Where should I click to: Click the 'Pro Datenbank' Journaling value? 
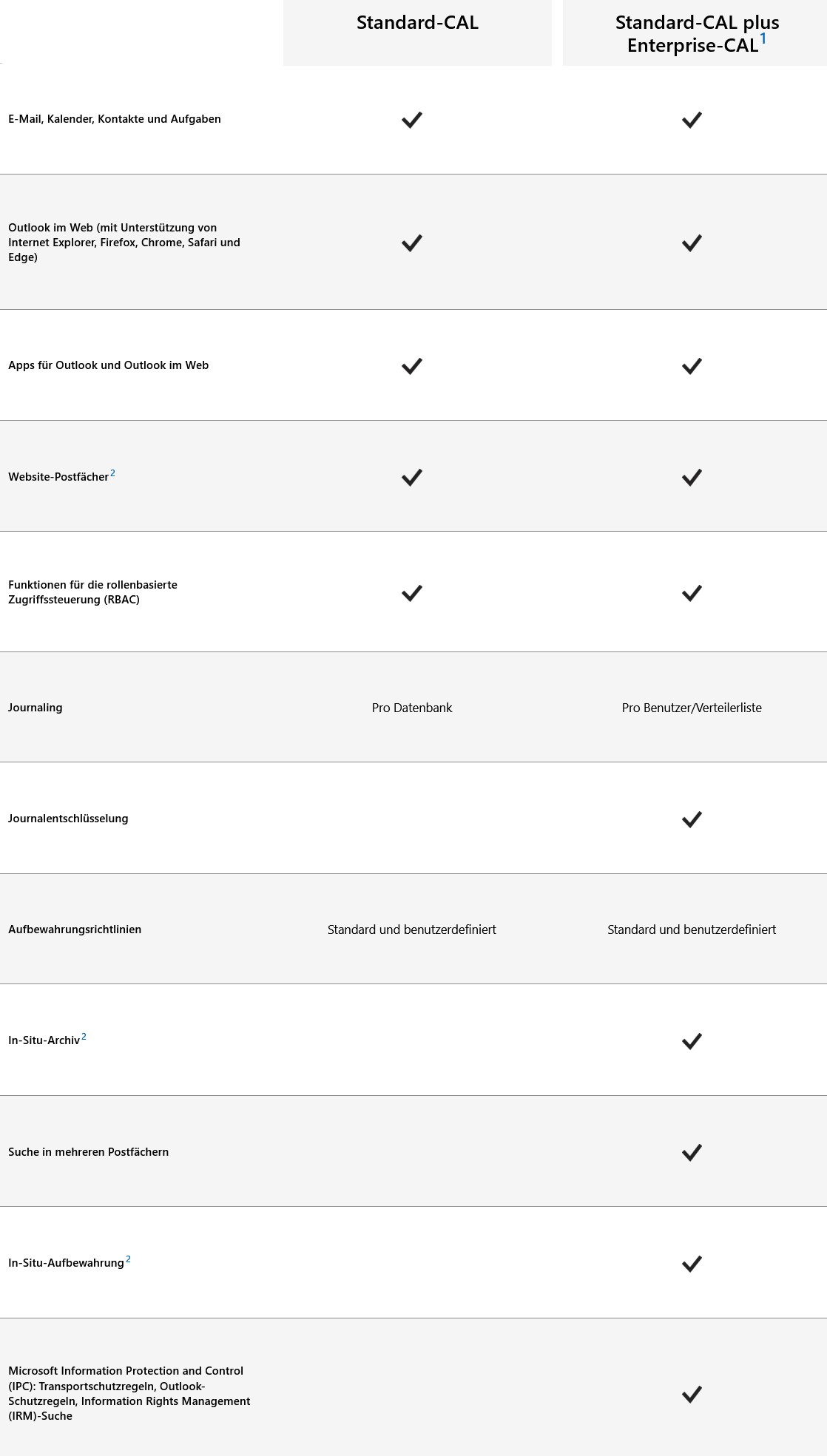point(412,708)
